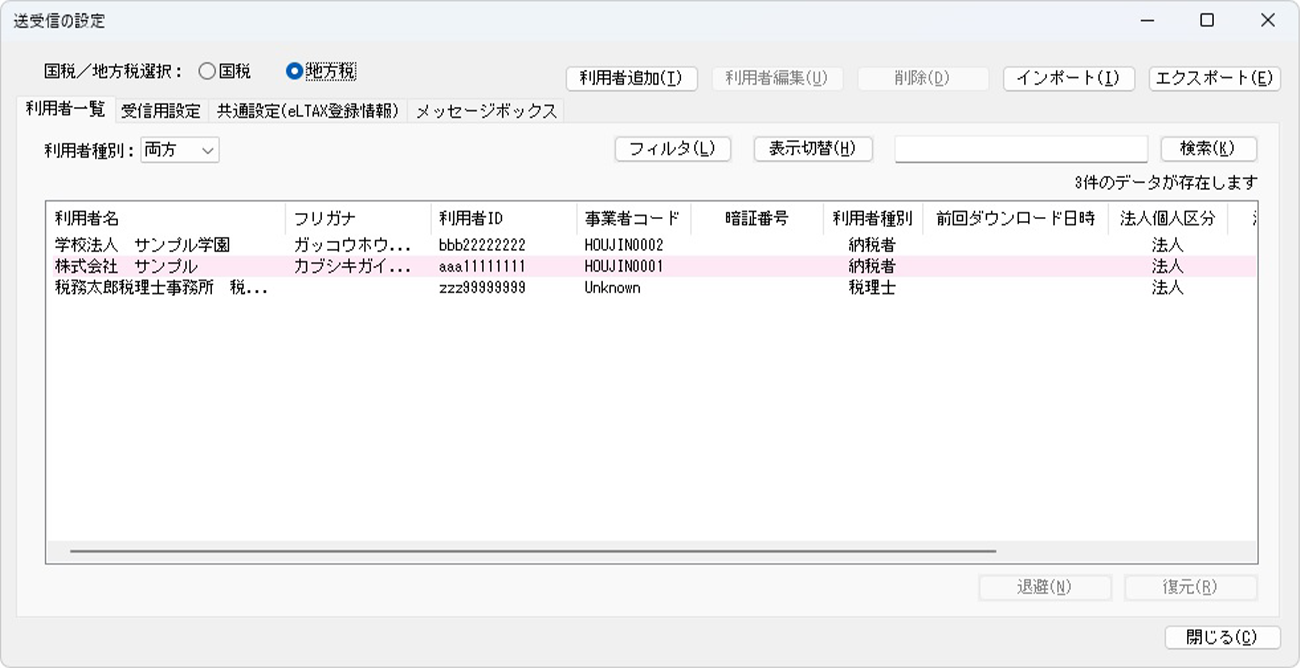
Task: Click the エクスポート(E) button
Action: (1214, 79)
